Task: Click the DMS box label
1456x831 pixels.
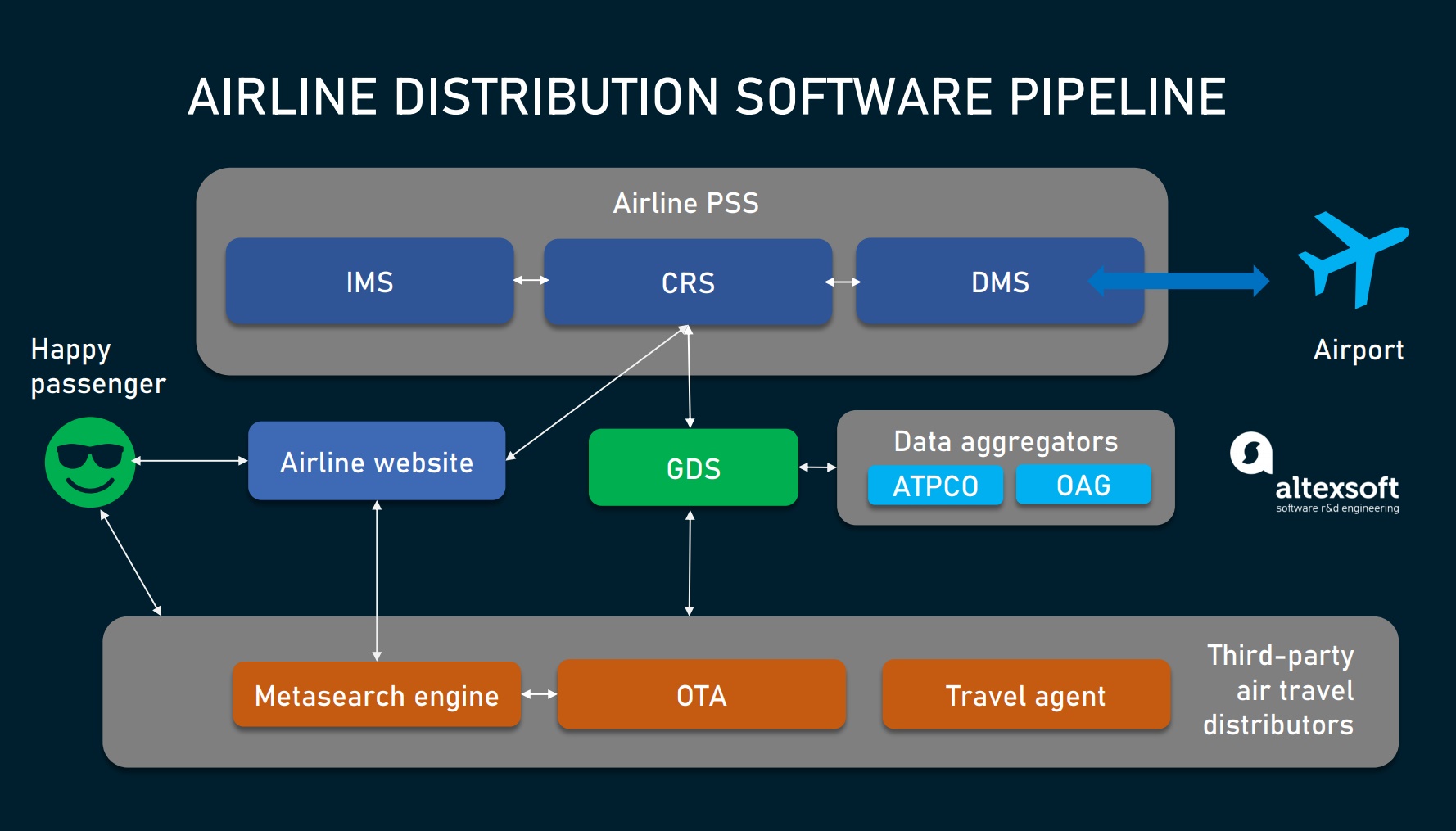Action: click(x=1000, y=282)
